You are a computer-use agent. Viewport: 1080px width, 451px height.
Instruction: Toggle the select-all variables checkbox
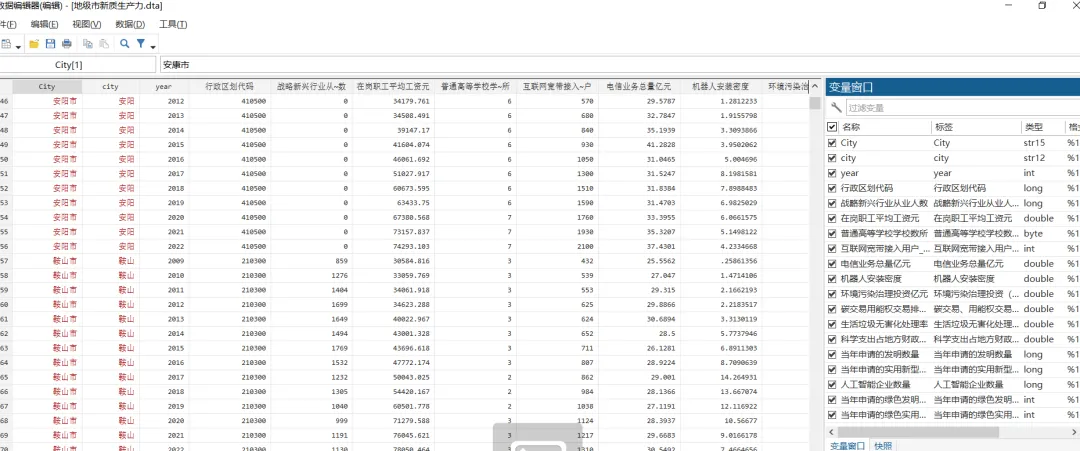pyautogui.click(x=832, y=127)
